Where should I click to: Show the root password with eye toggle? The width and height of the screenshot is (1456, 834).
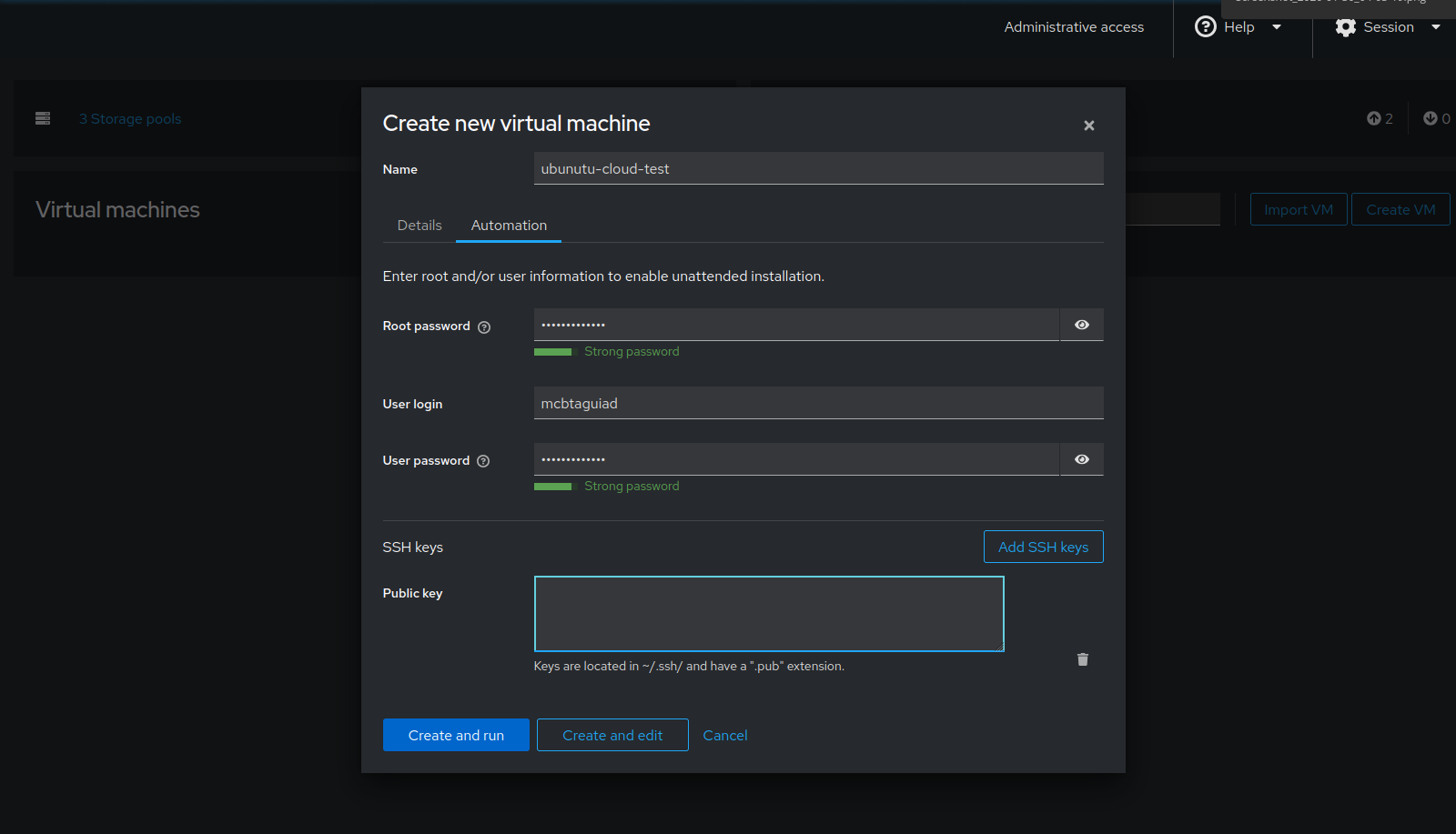pyautogui.click(x=1082, y=325)
